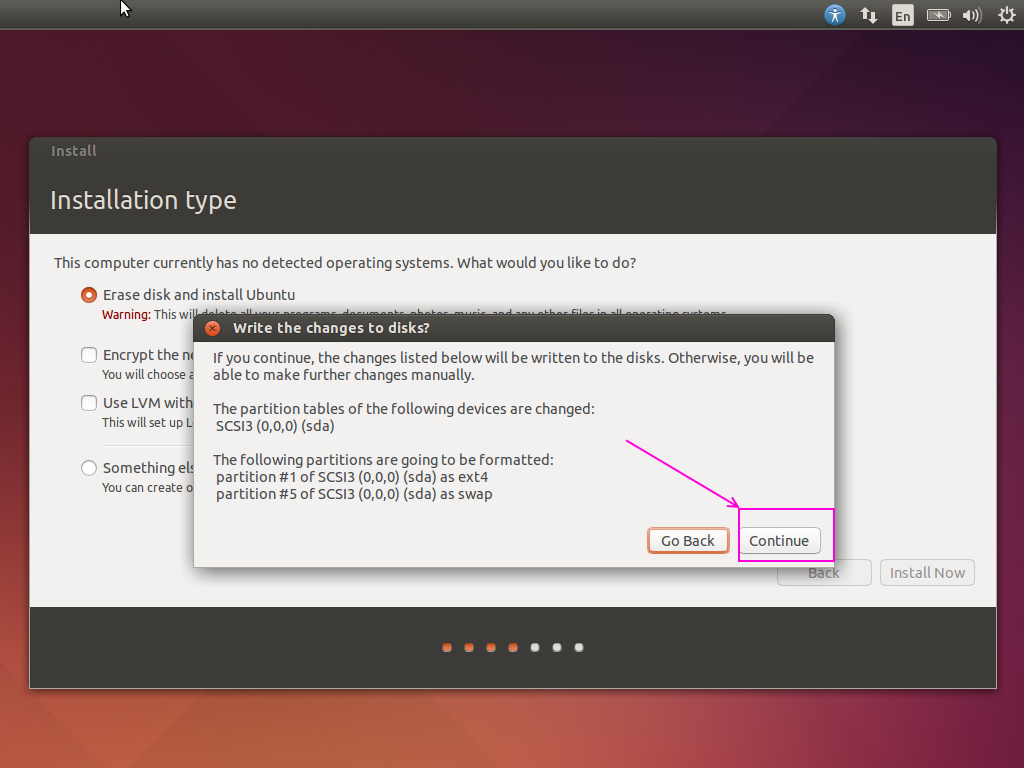Enable the Use LVM checkbox
Screen dimensions: 1024x768
click(89, 403)
